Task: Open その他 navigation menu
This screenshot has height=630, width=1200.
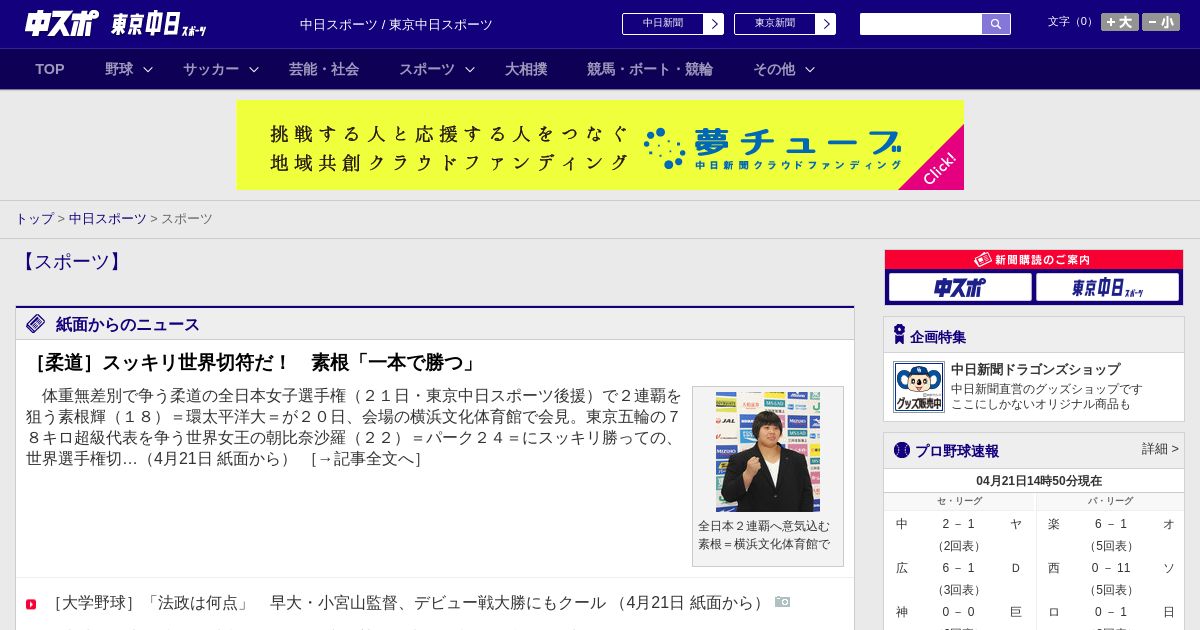Action: click(x=774, y=69)
